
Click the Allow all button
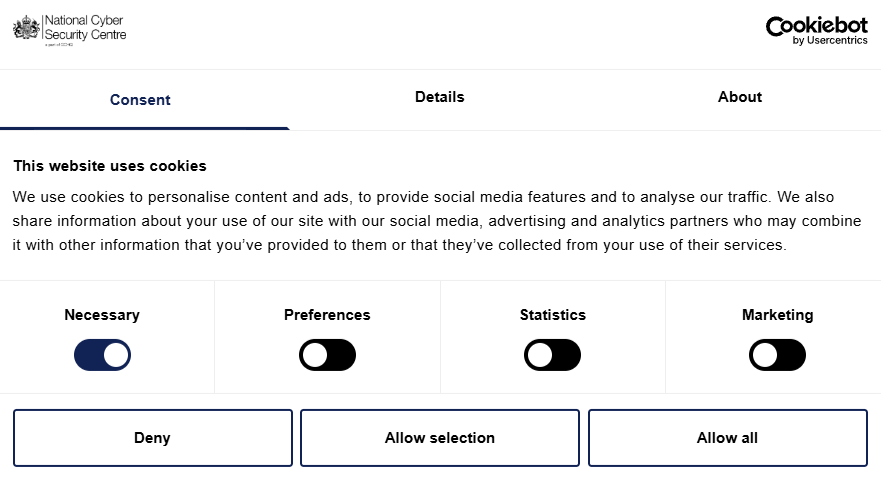(727, 438)
